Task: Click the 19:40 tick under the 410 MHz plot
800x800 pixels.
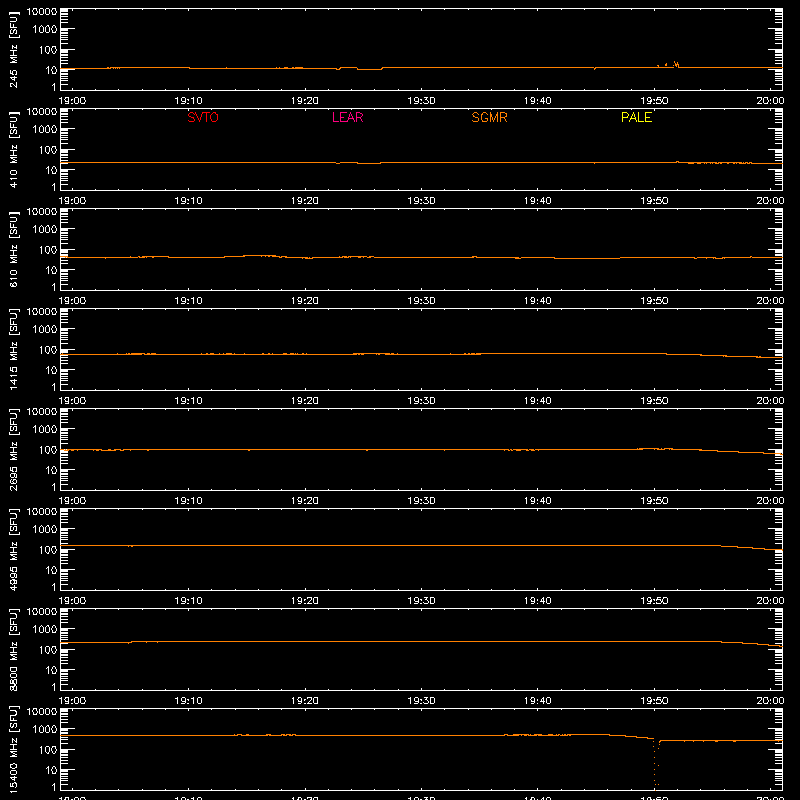Action: 538,201
